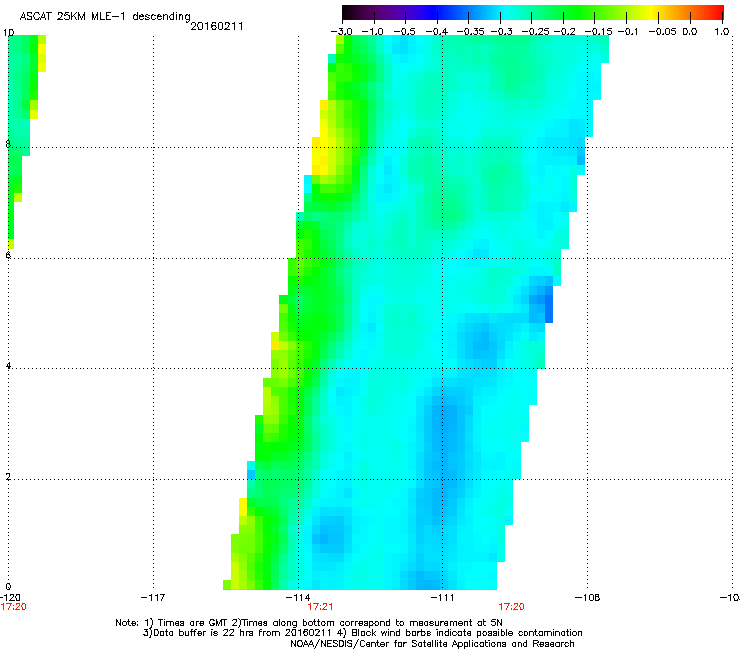Click the red 17:20 time under -120
This screenshot has width=740, height=650.
click(x=14, y=607)
